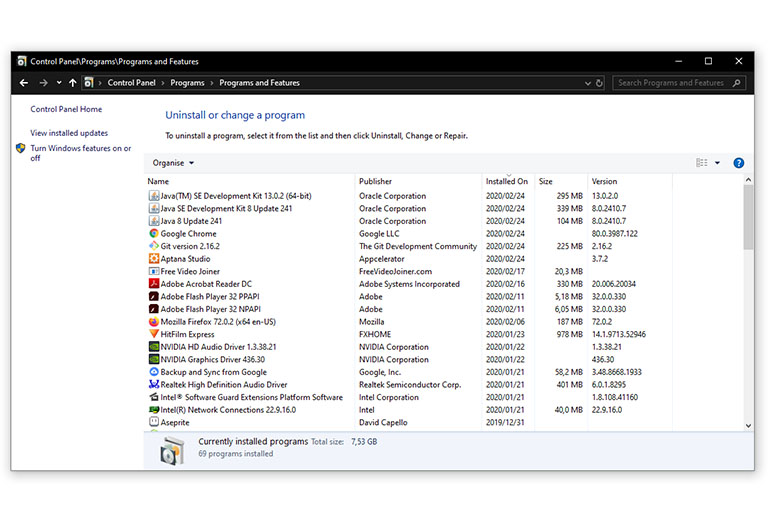Click the Back arrow in the navigation bar
The height and width of the screenshot is (512, 768).
(24, 83)
